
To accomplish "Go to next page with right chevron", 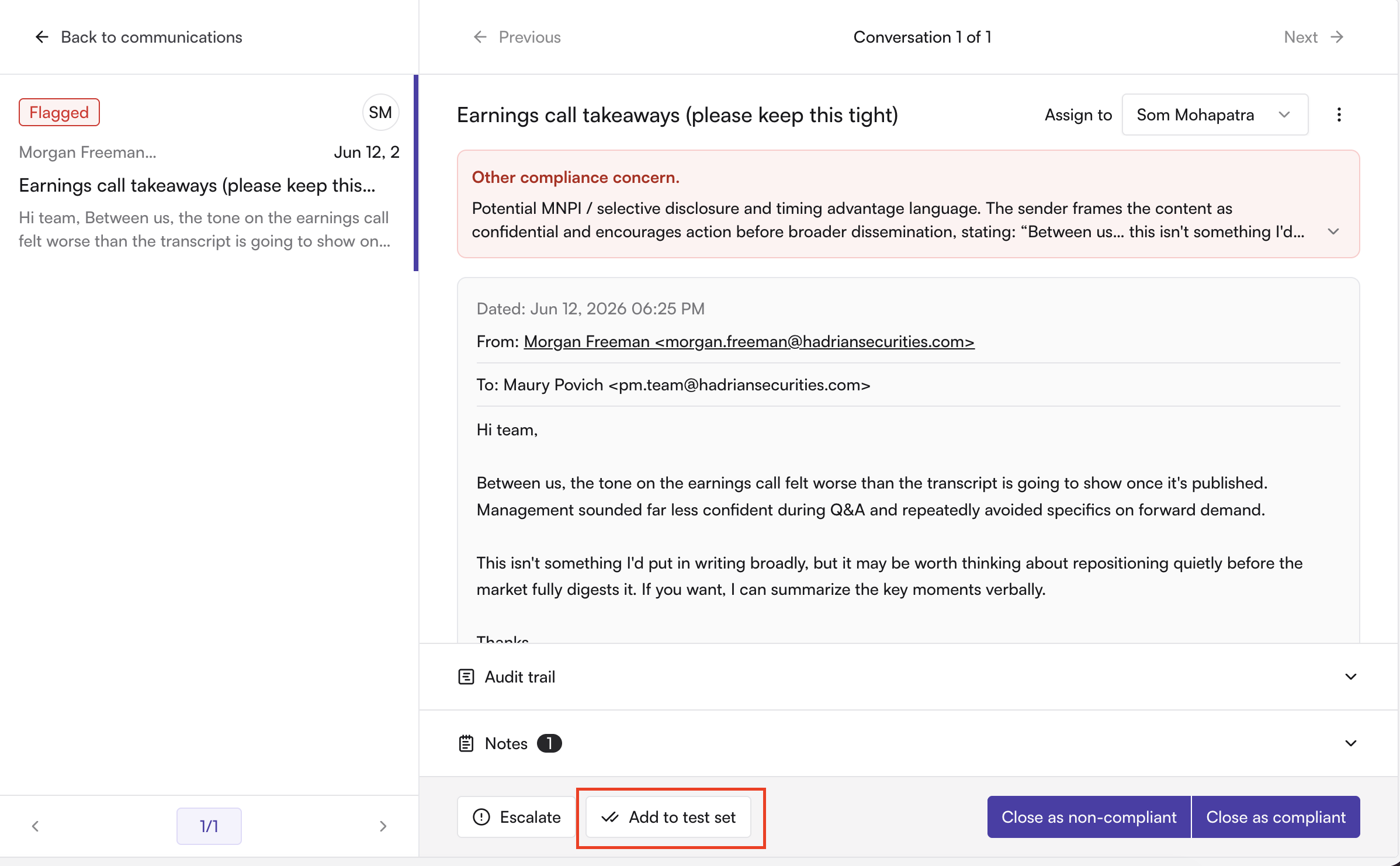I will click(x=383, y=826).
